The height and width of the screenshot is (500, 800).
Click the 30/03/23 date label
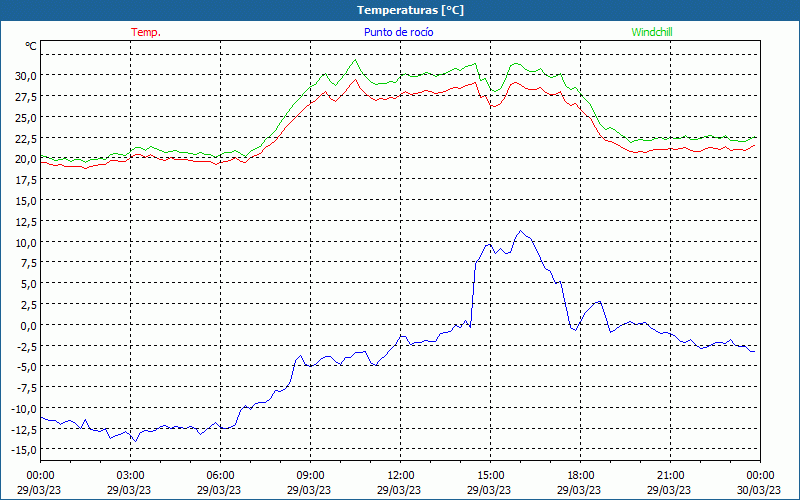tap(759, 490)
